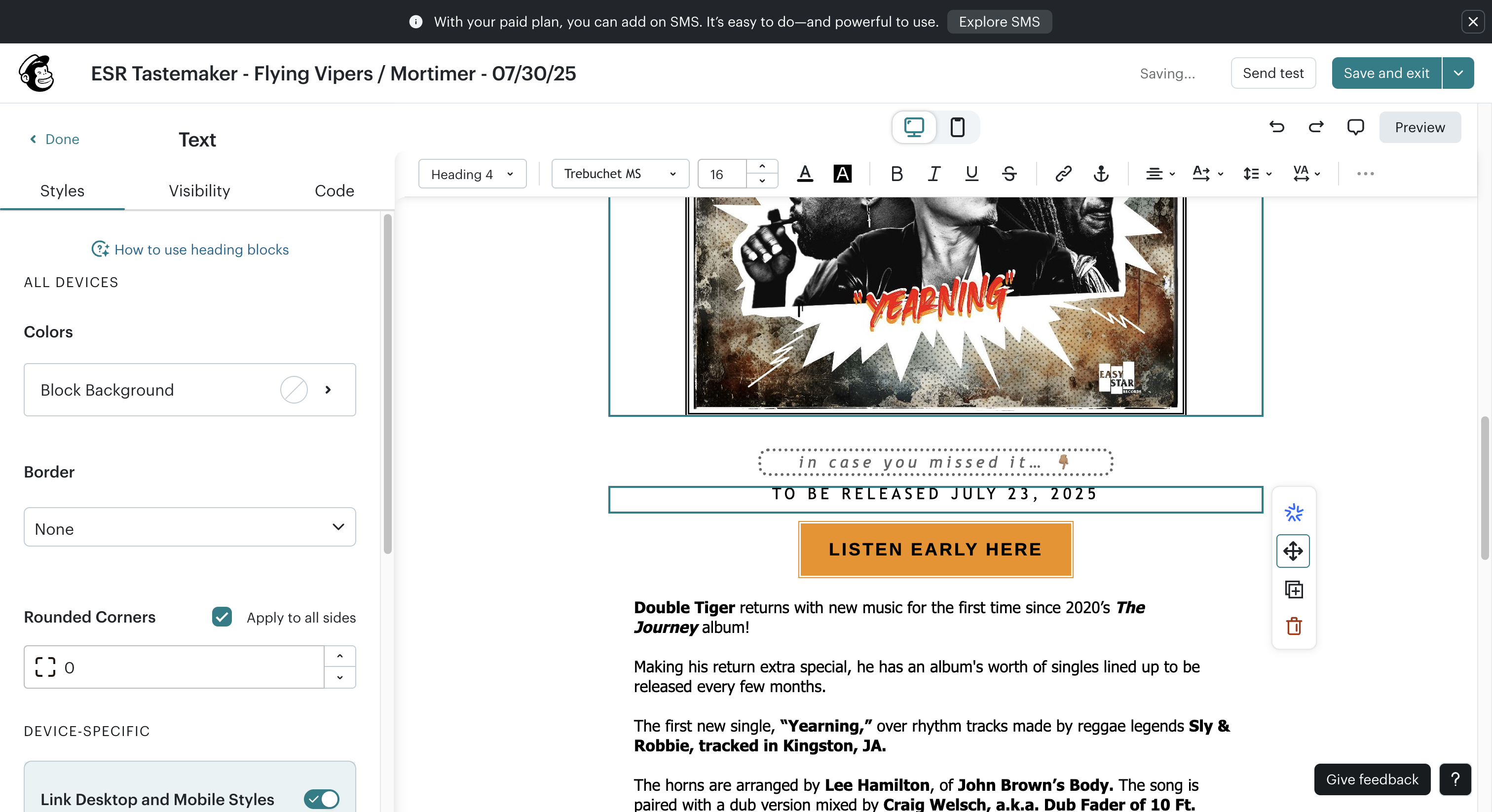The width and height of the screenshot is (1492, 812).
Task: Open the Heading 4 style dropdown
Action: [472, 174]
